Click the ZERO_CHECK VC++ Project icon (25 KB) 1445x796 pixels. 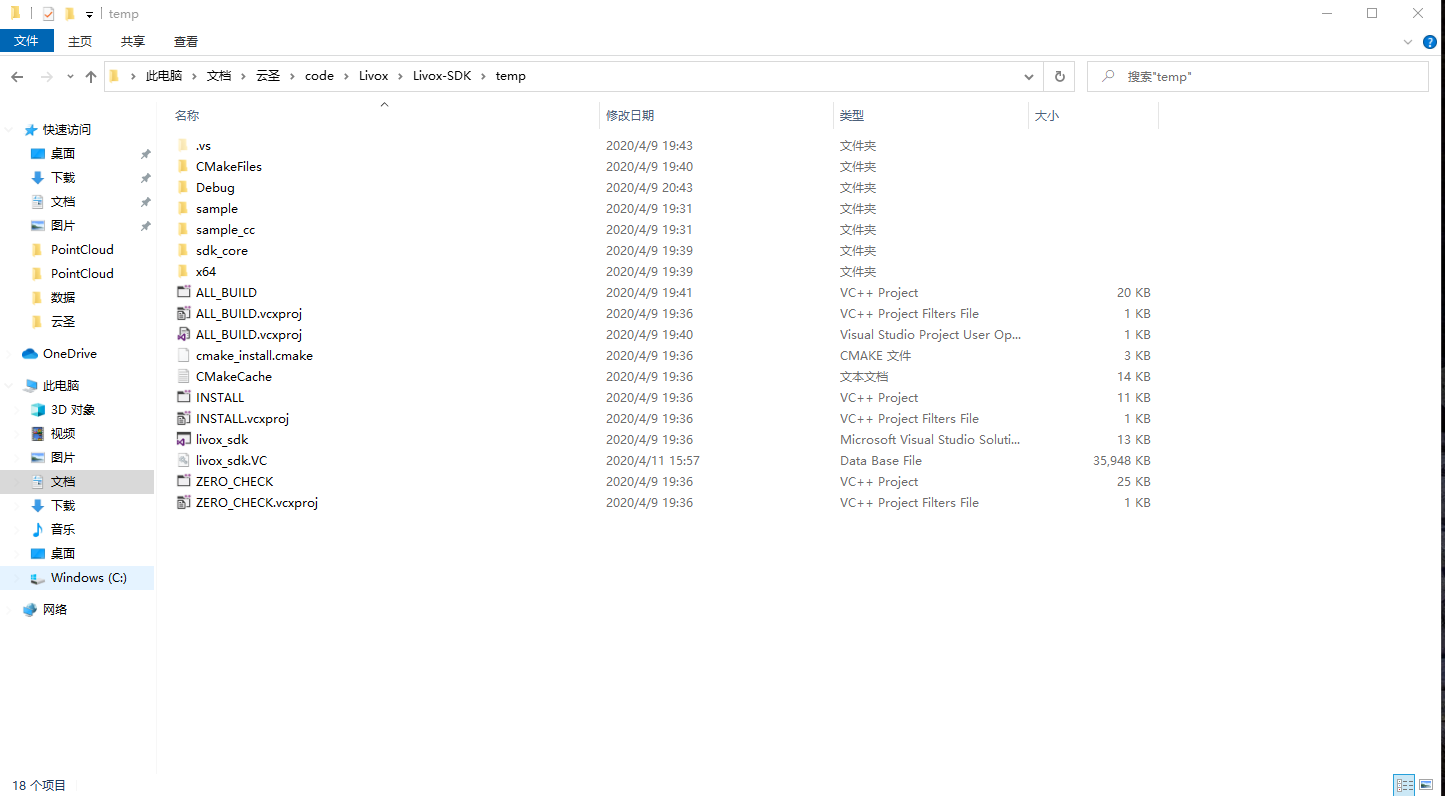(x=183, y=481)
